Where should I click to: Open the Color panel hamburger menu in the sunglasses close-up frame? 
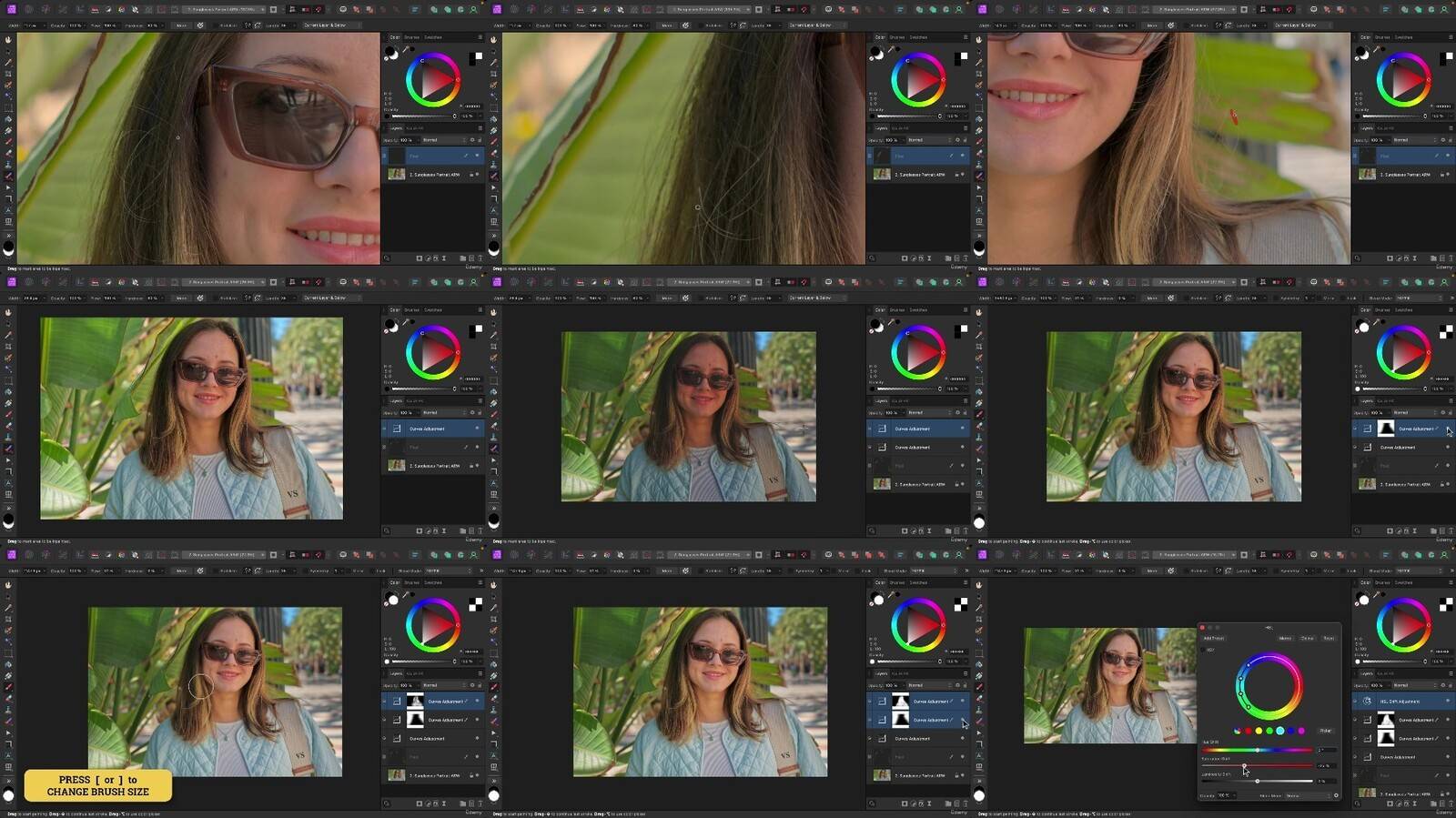pyautogui.click(x=480, y=36)
